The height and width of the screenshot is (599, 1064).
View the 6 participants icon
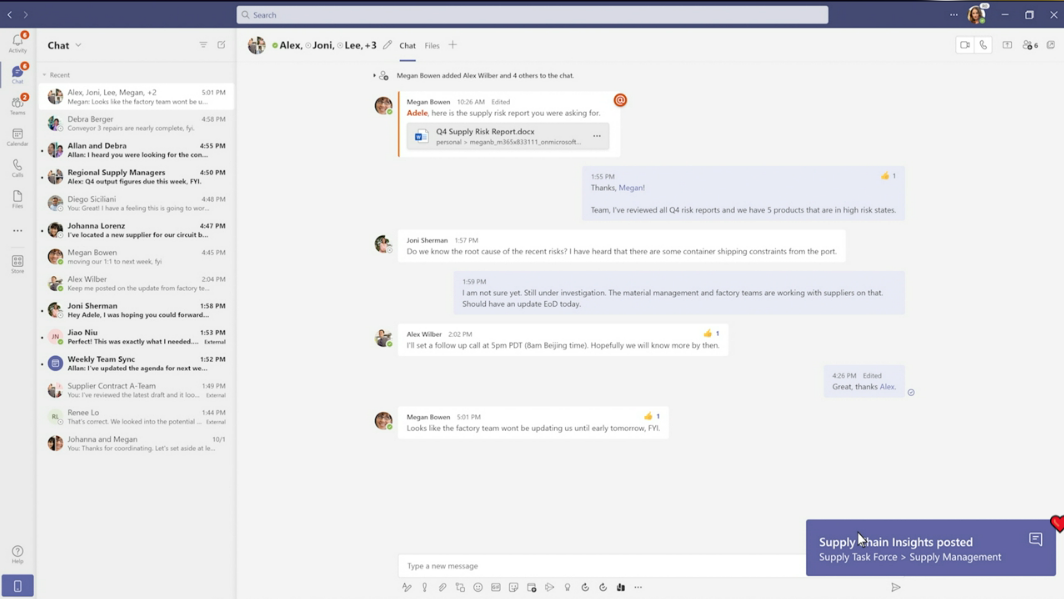coord(1030,45)
